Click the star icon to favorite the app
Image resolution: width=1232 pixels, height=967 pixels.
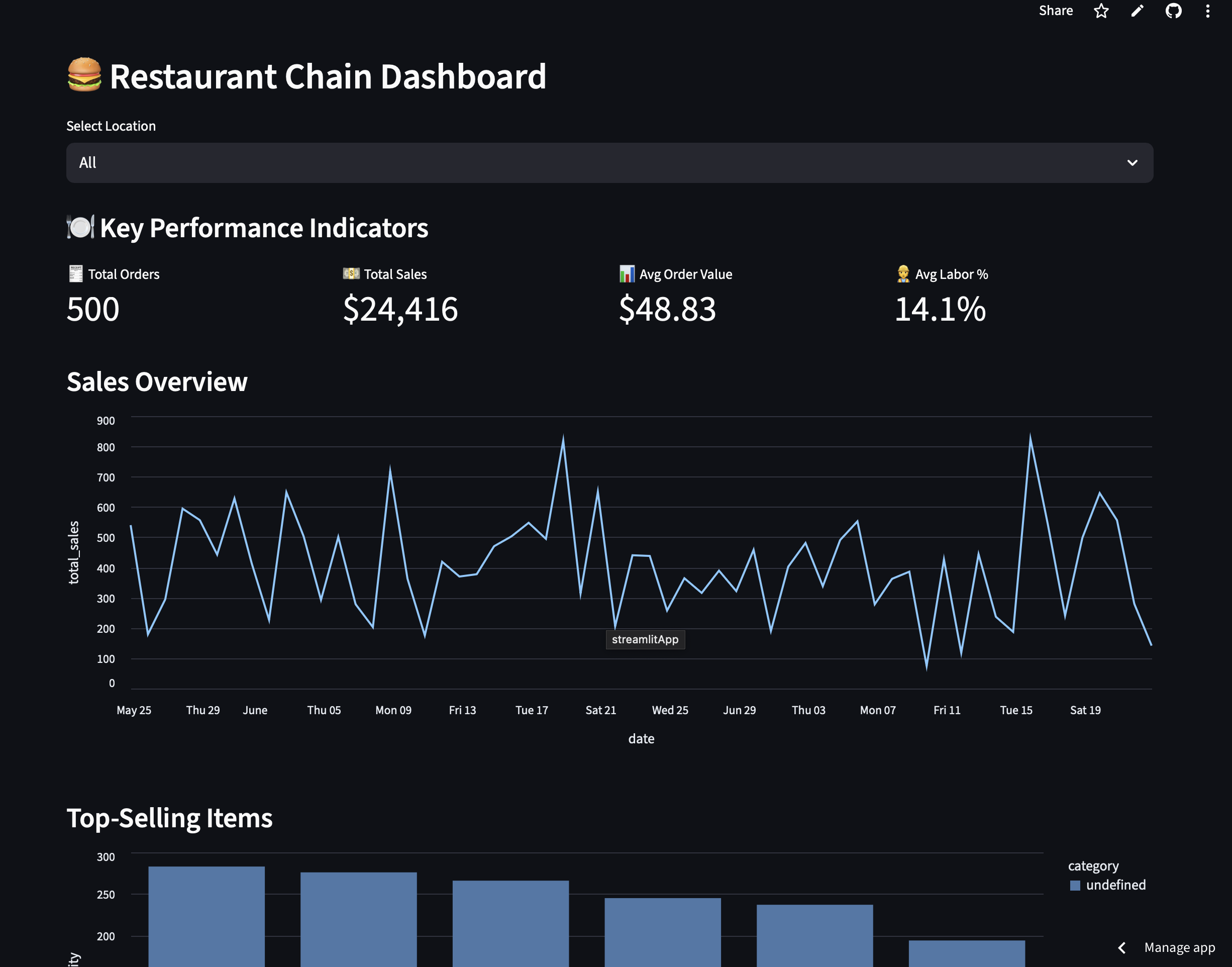(1101, 11)
